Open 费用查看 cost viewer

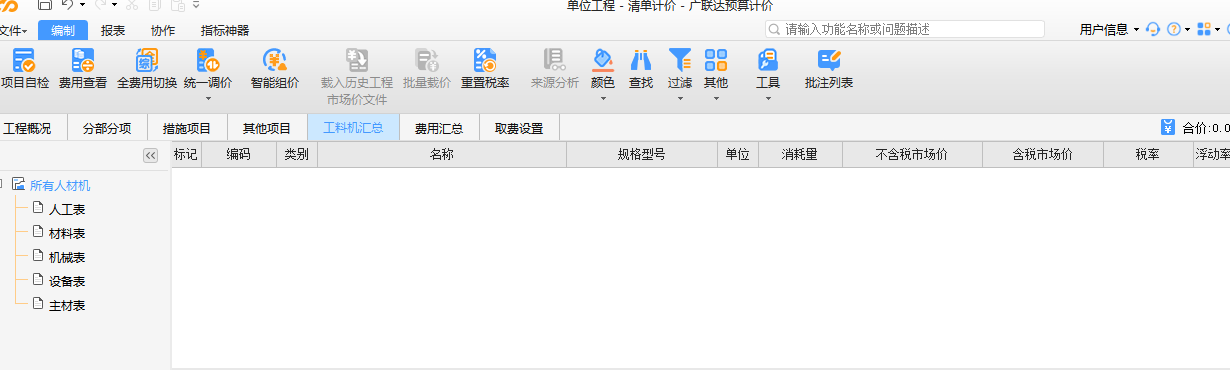(83, 69)
